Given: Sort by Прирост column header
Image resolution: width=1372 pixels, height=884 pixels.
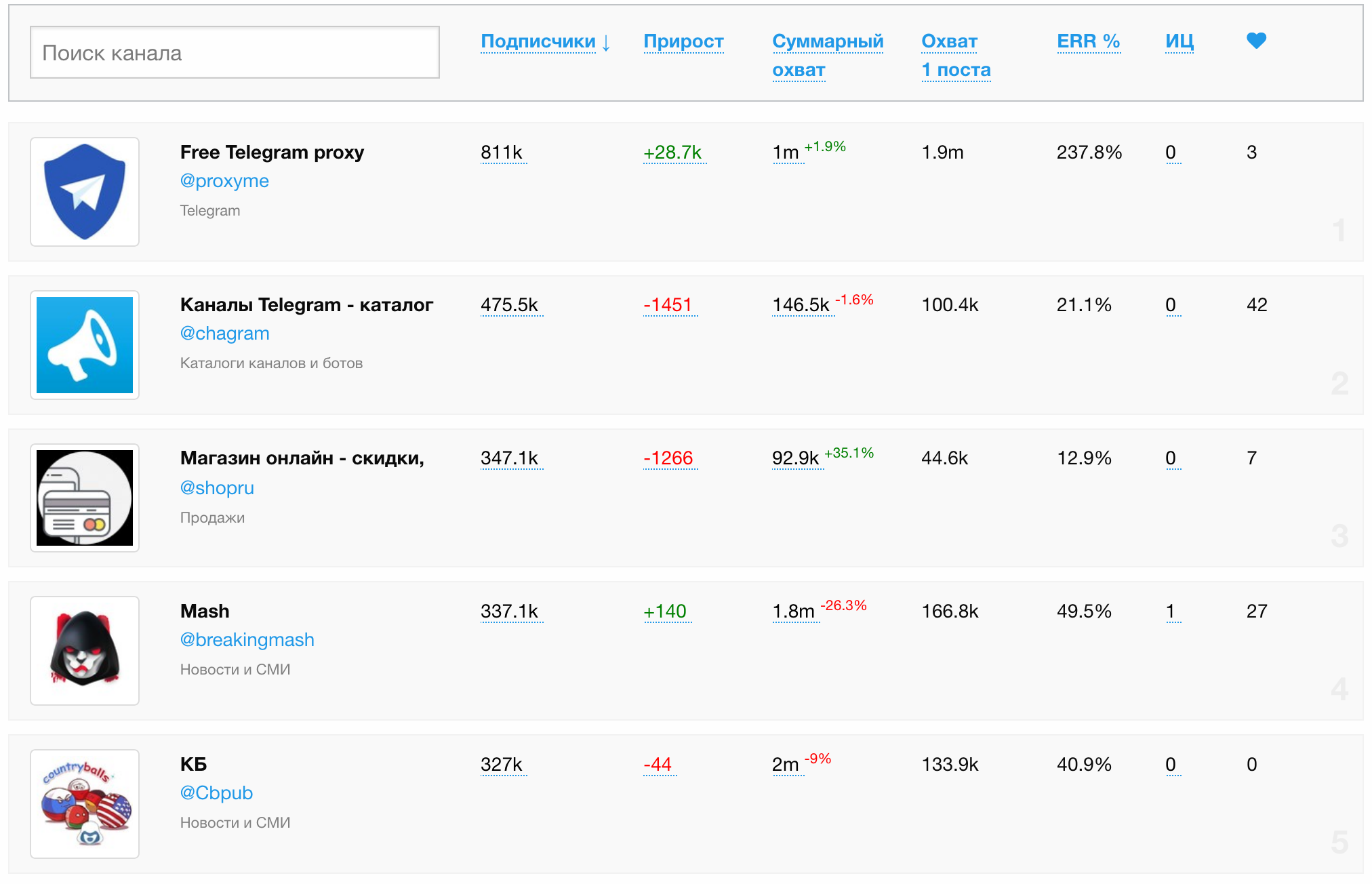Looking at the screenshot, I should click(683, 41).
